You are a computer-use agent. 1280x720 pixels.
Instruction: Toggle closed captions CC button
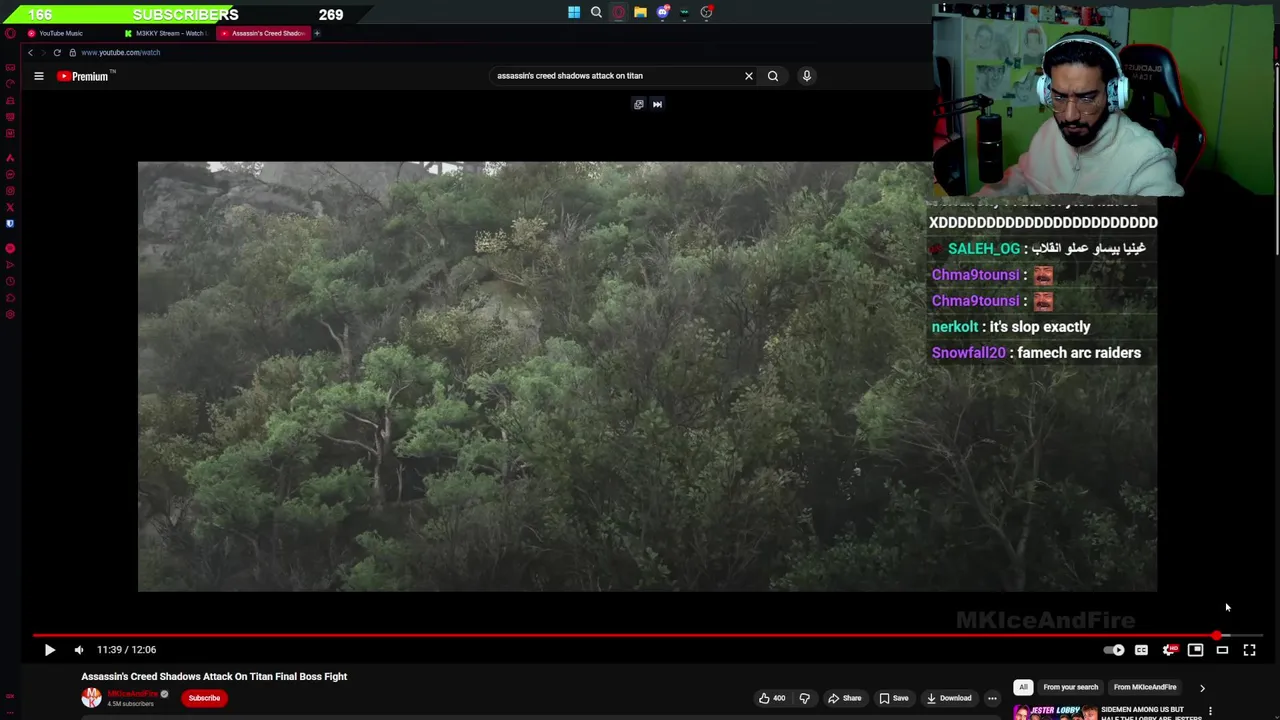[x=1141, y=650]
